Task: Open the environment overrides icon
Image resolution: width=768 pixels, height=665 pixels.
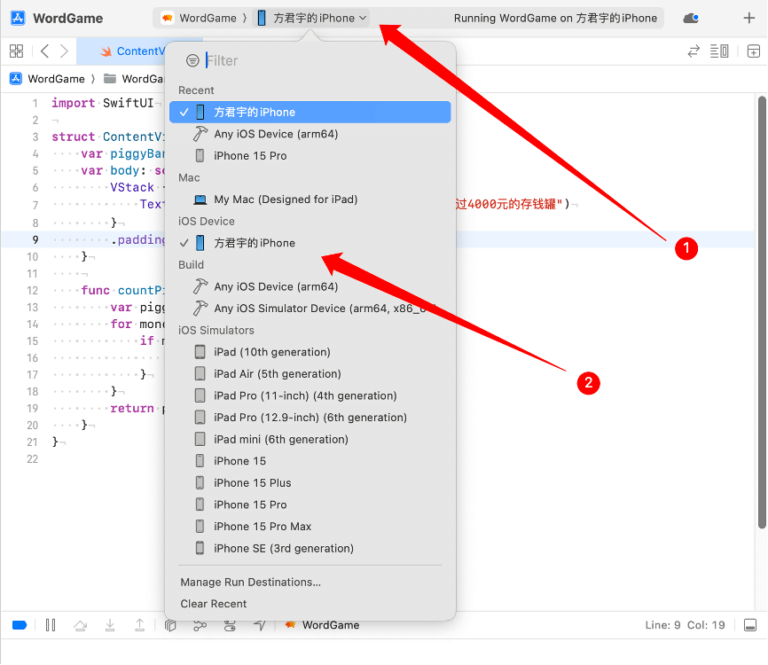Action: click(230, 625)
